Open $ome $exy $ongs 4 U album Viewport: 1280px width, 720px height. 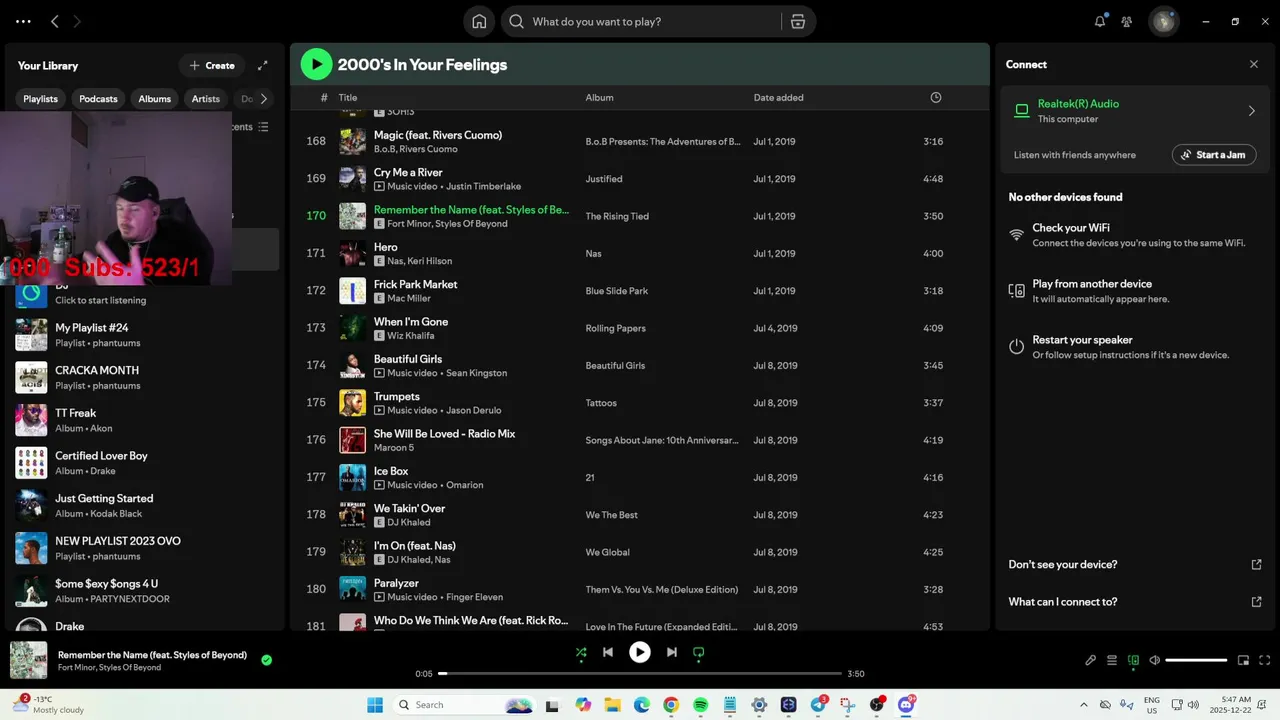pos(145,591)
